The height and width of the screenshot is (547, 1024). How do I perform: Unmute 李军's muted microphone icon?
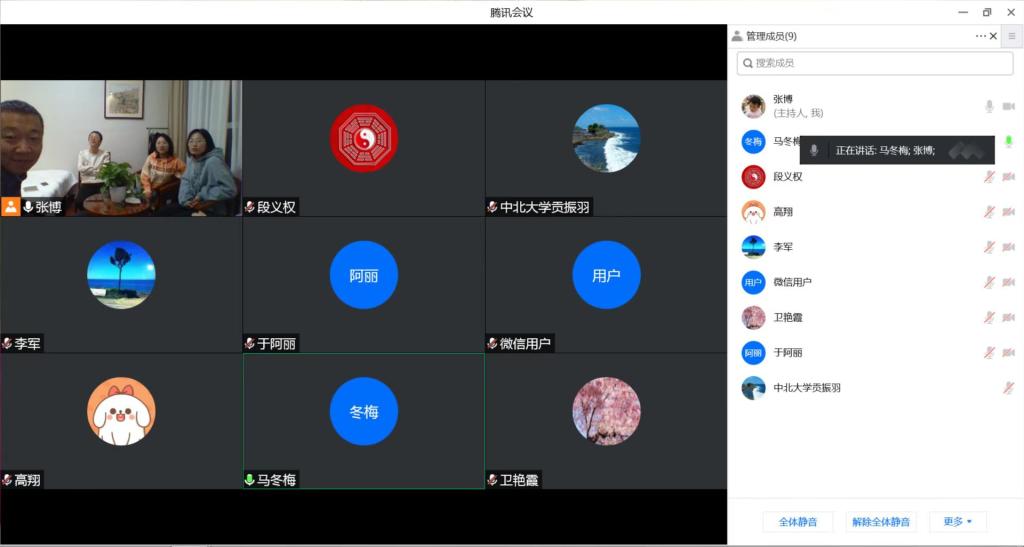point(989,247)
